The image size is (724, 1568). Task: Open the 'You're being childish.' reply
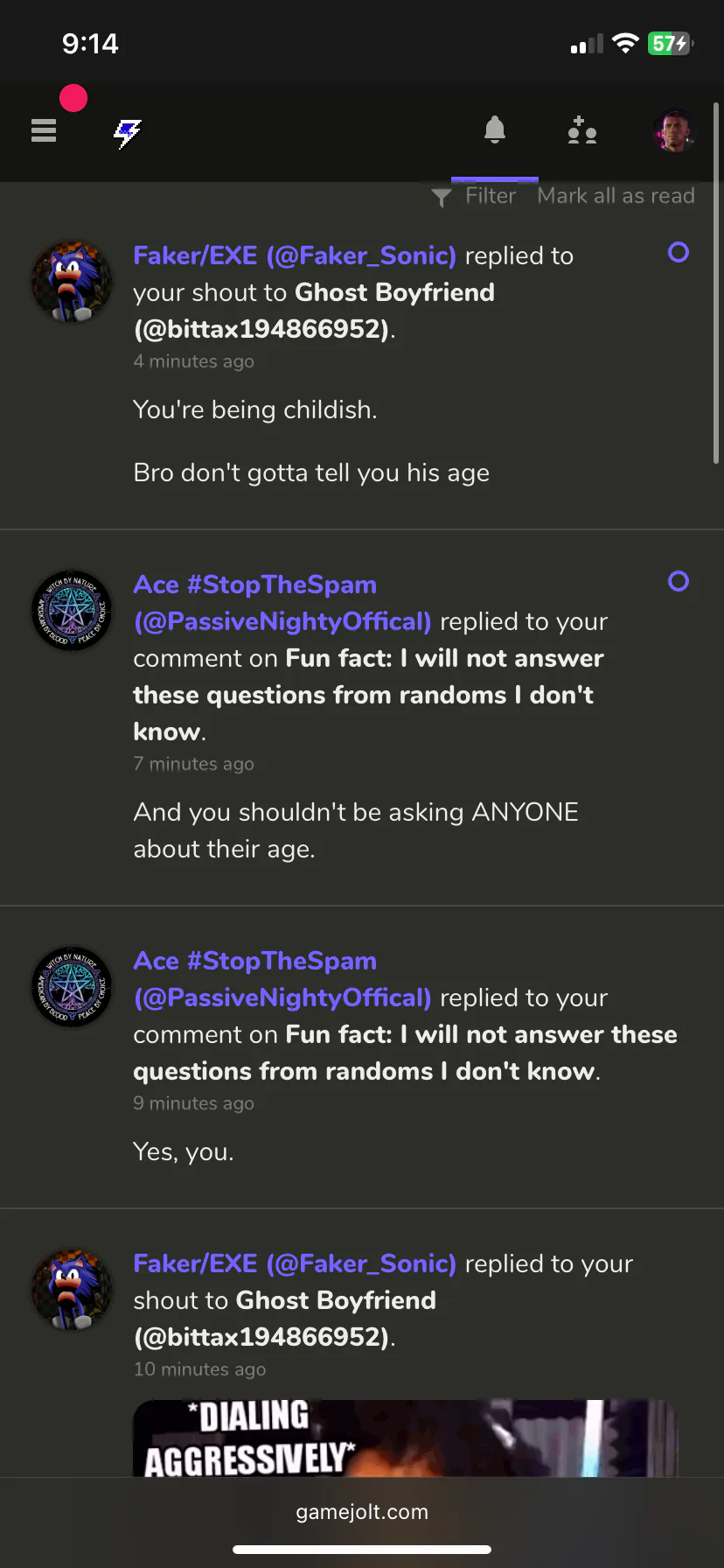(x=255, y=409)
